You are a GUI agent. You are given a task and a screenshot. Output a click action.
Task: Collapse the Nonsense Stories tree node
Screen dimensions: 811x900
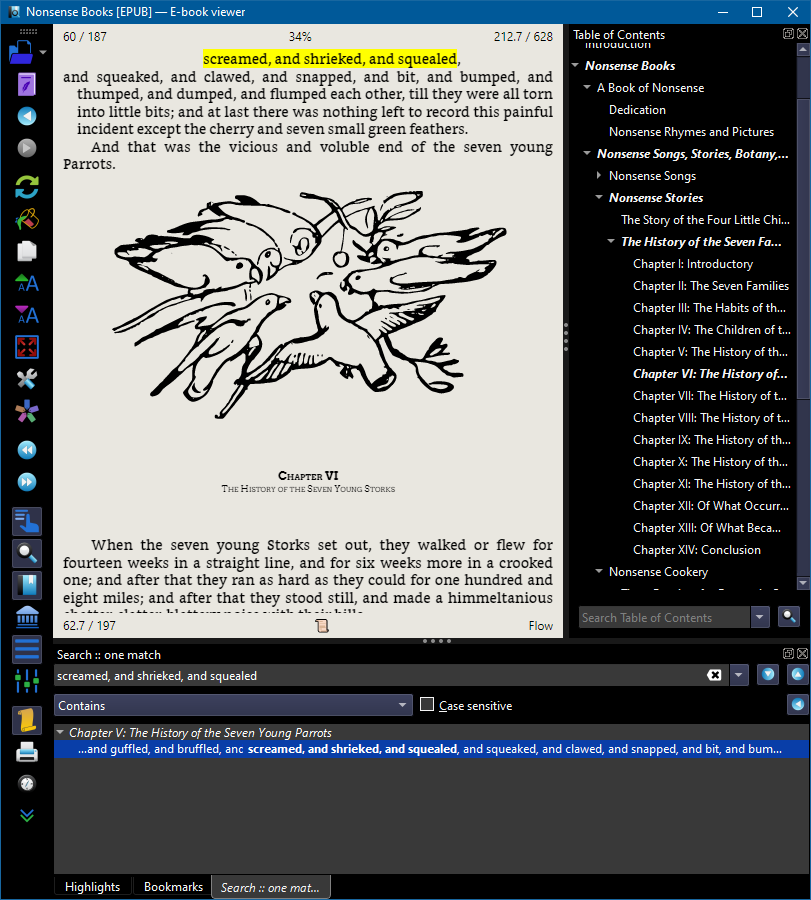point(599,197)
